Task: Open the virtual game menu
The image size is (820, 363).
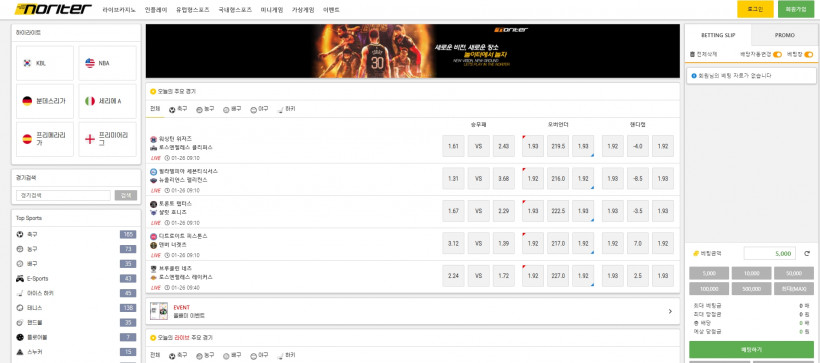Action: [303, 9]
